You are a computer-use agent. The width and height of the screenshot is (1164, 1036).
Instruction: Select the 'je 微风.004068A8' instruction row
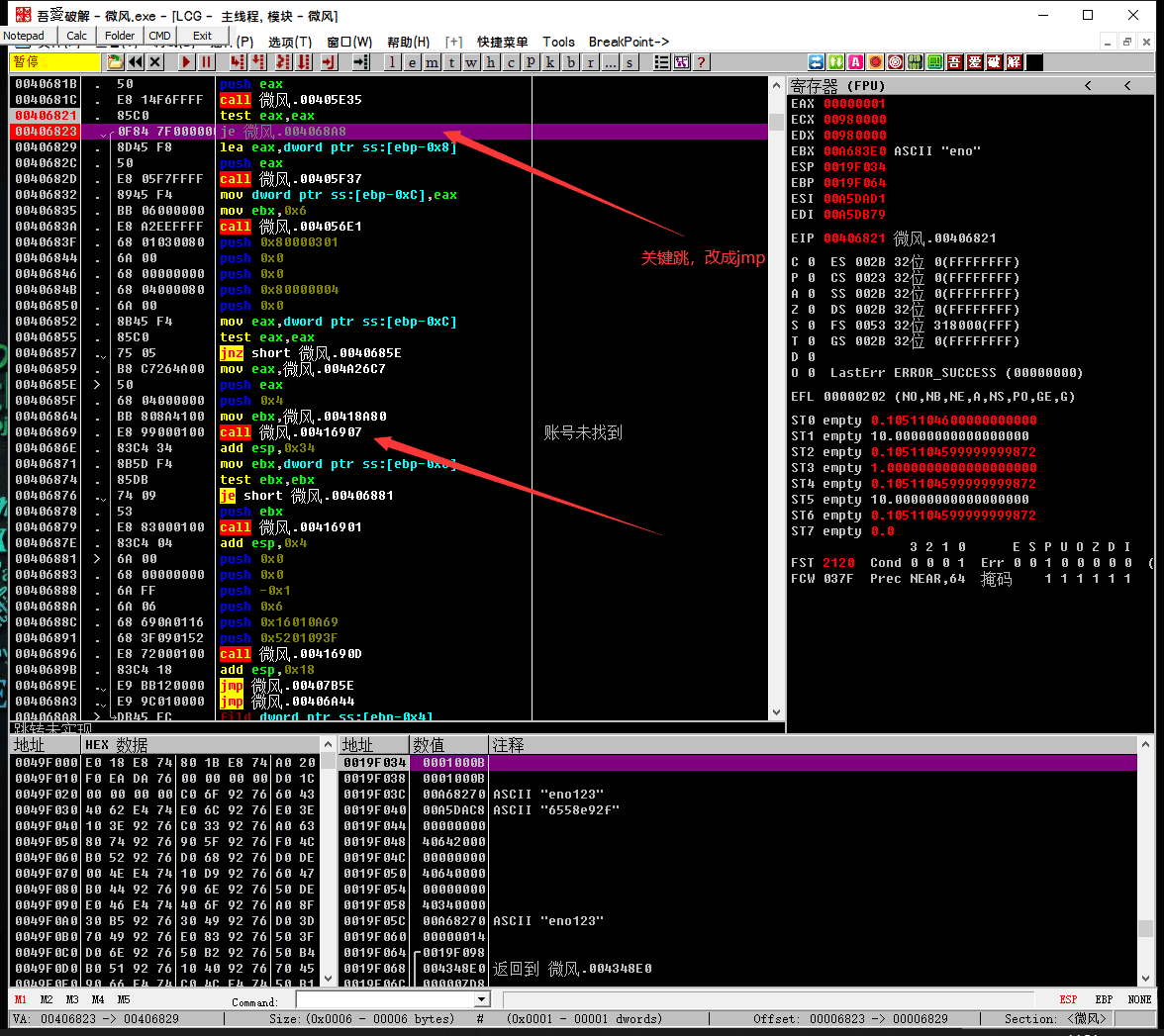(390, 132)
